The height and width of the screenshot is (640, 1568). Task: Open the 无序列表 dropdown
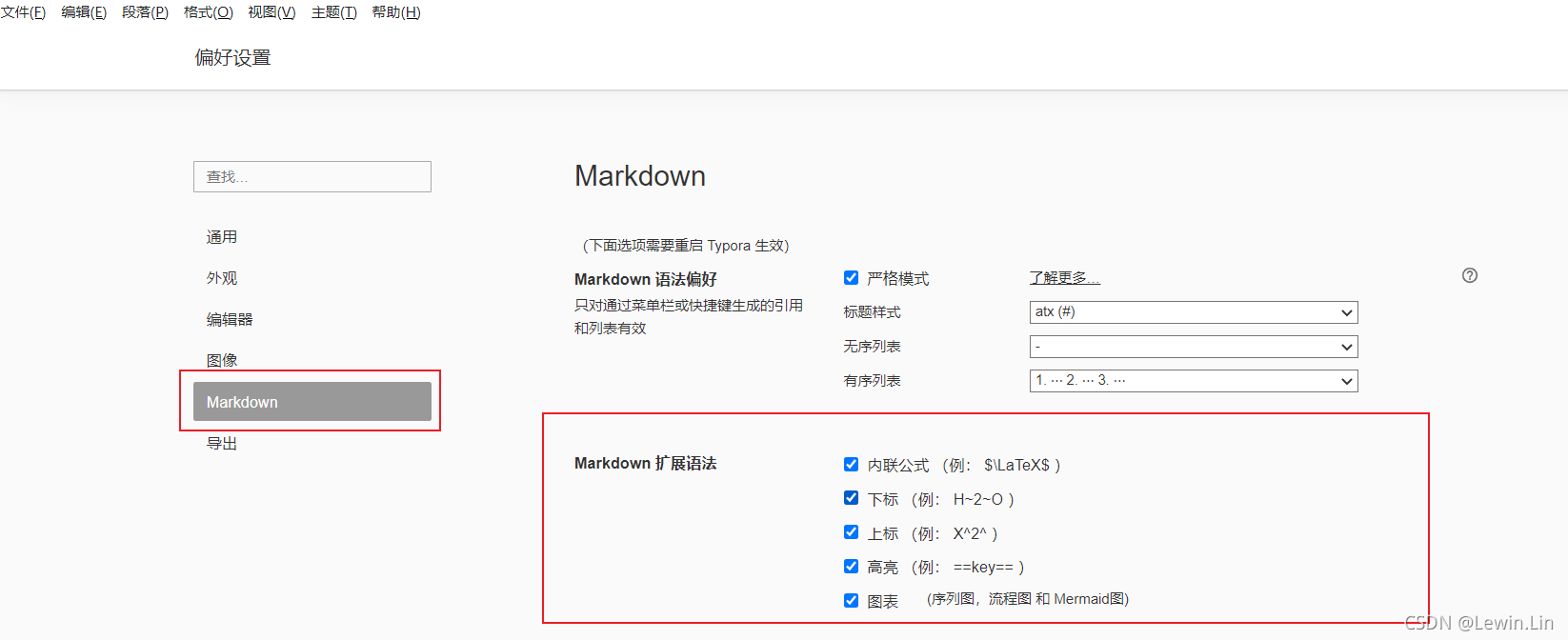(1194, 347)
